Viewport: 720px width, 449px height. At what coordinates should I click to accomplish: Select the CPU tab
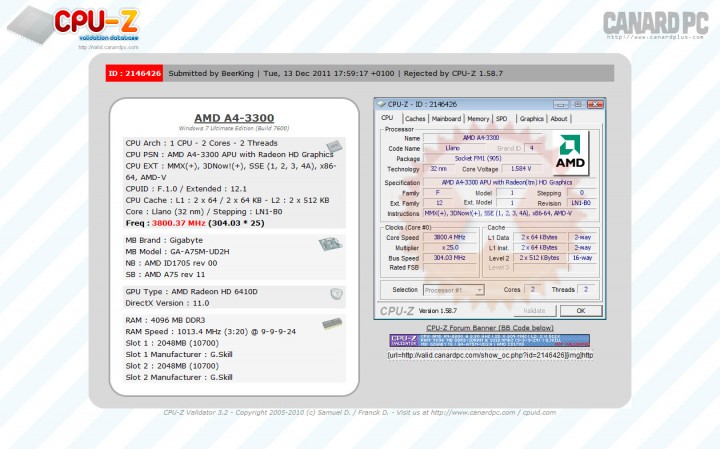[x=387, y=118]
